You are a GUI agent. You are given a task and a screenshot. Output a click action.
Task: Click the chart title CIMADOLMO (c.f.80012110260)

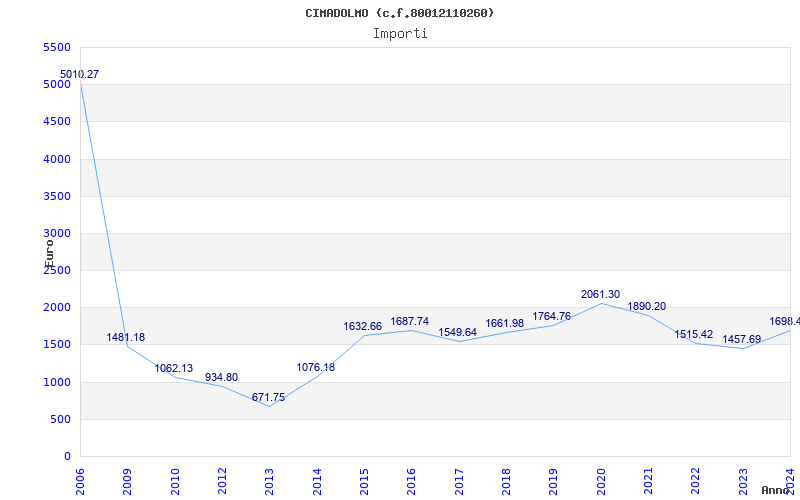[x=399, y=13]
